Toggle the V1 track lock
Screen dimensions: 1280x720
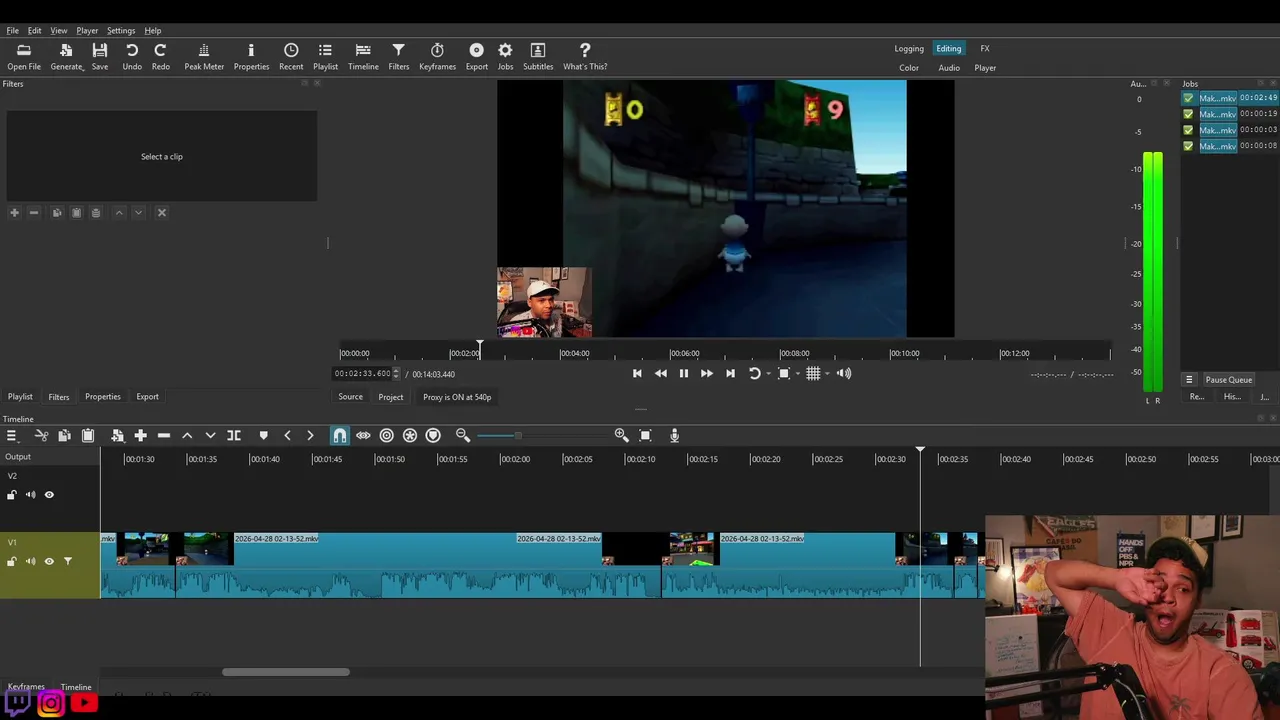(x=12, y=561)
